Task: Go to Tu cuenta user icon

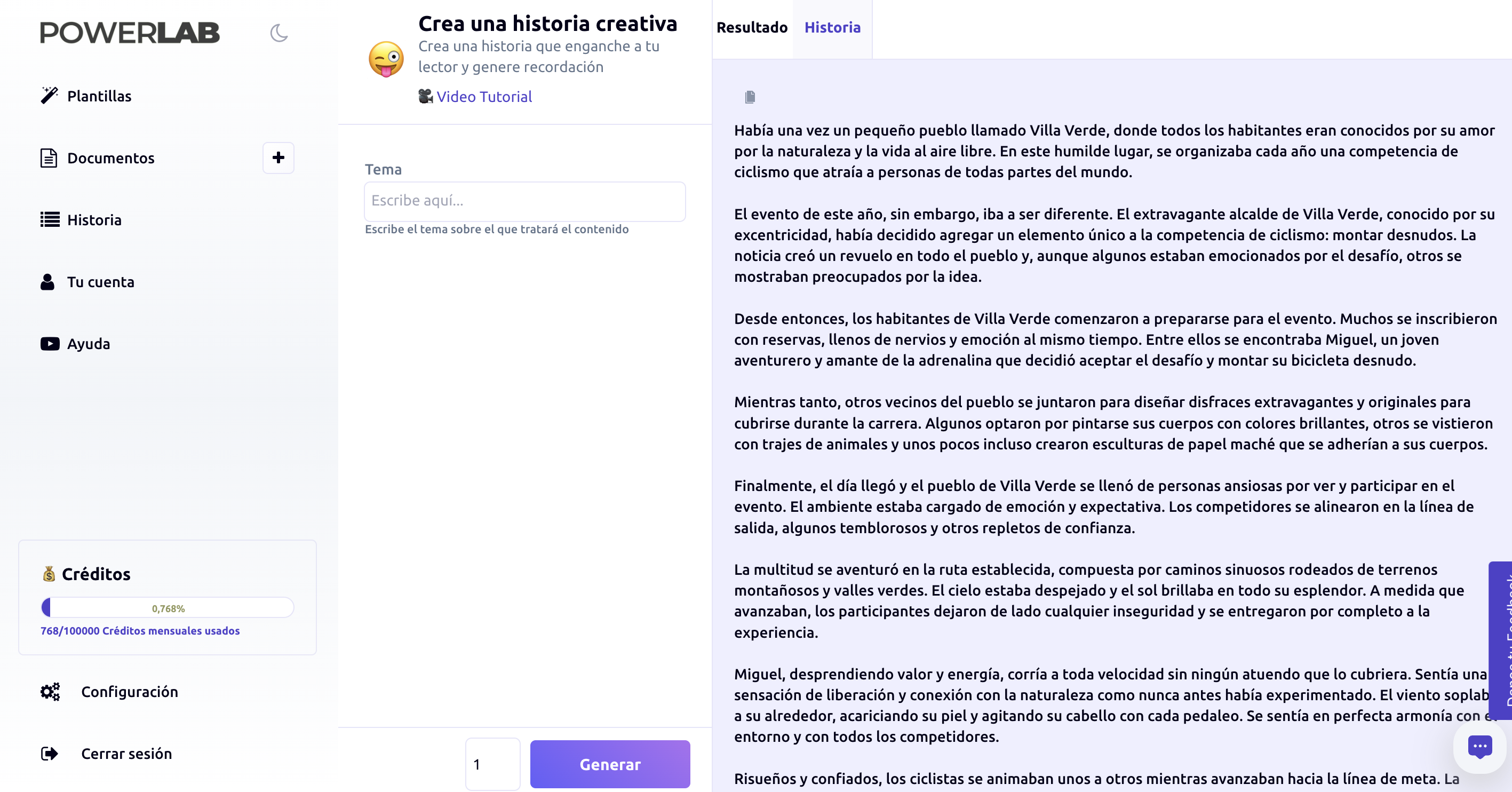Action: coord(47,282)
